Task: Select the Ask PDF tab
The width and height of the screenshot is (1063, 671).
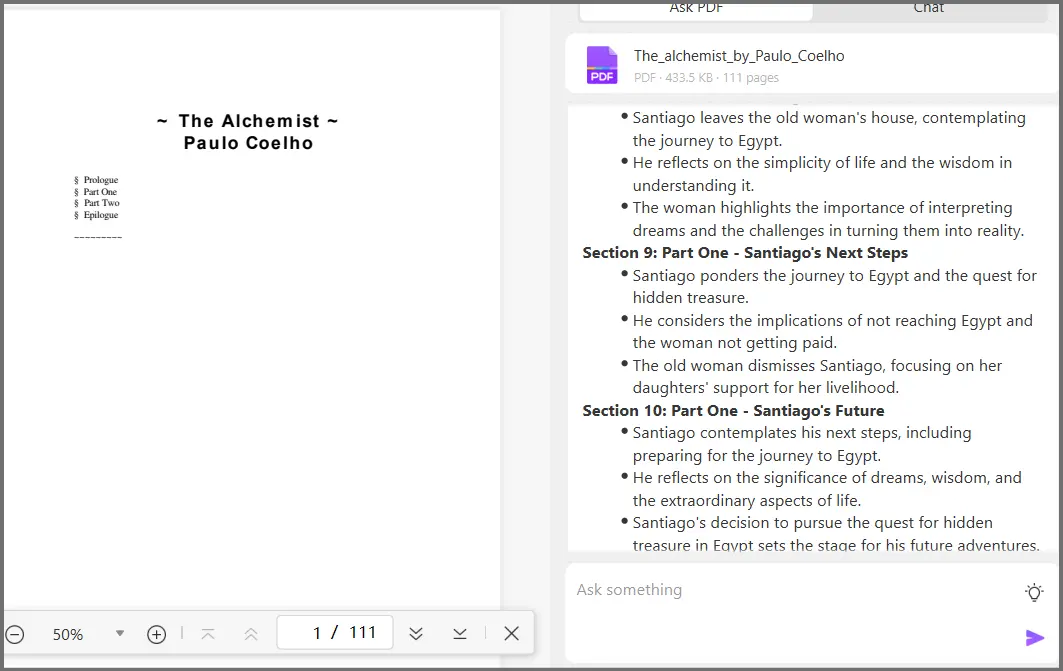Action: 695,8
